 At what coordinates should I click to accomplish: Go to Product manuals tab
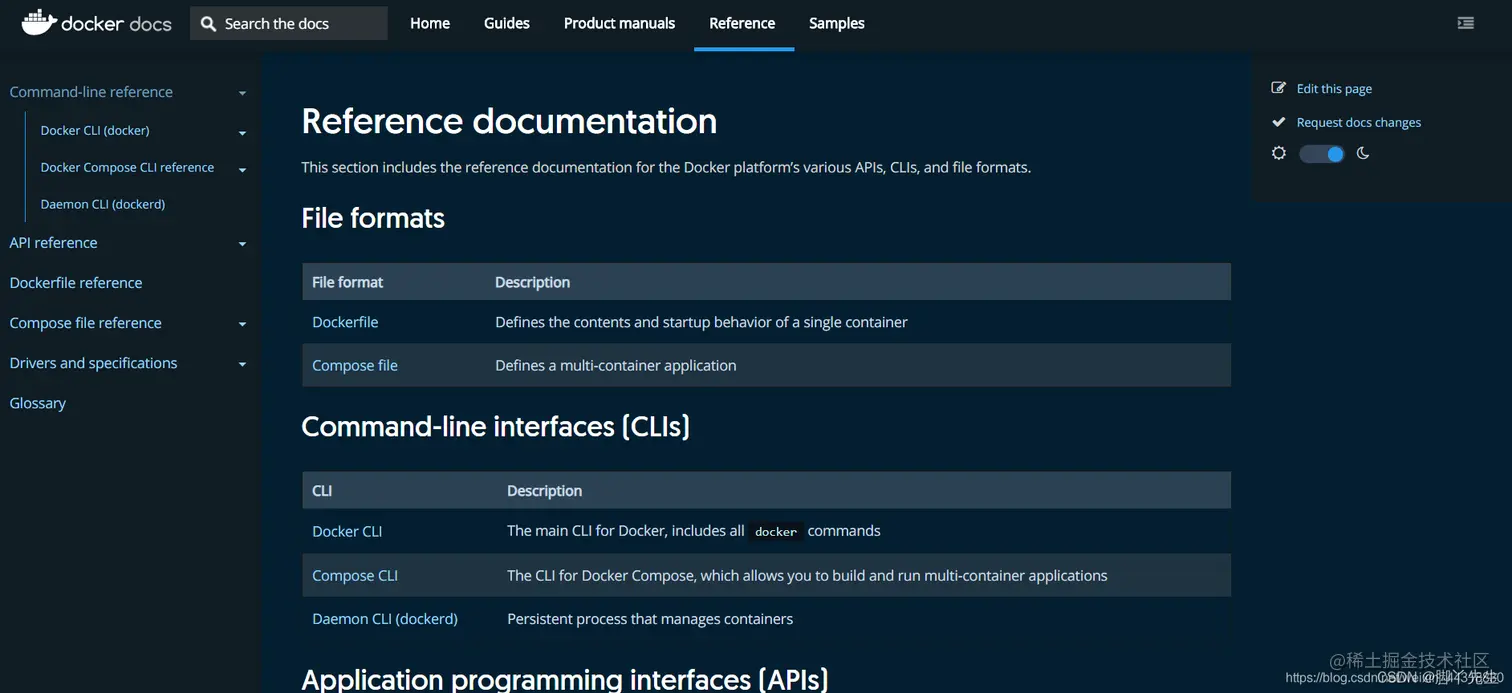click(x=619, y=23)
